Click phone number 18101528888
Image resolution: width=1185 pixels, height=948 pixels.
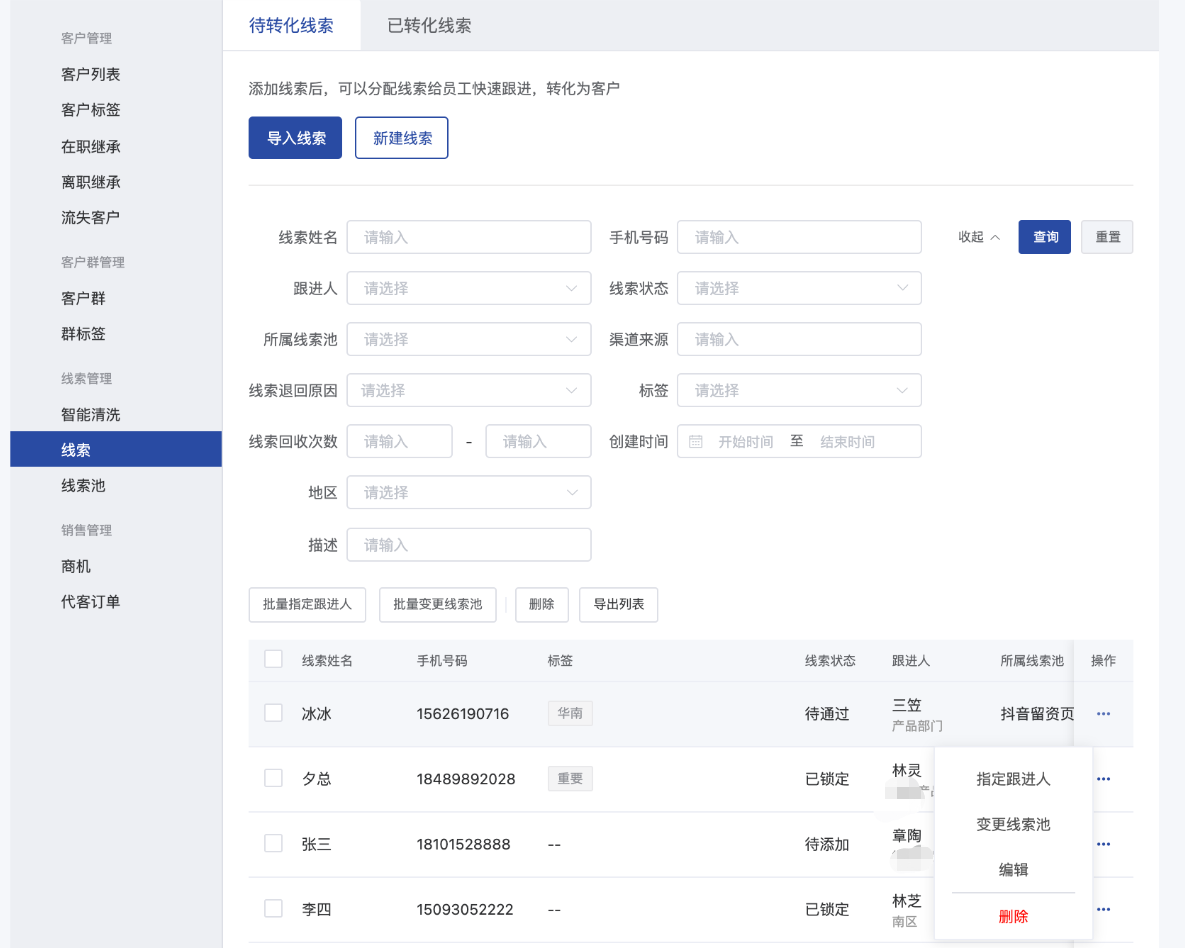[463, 844]
